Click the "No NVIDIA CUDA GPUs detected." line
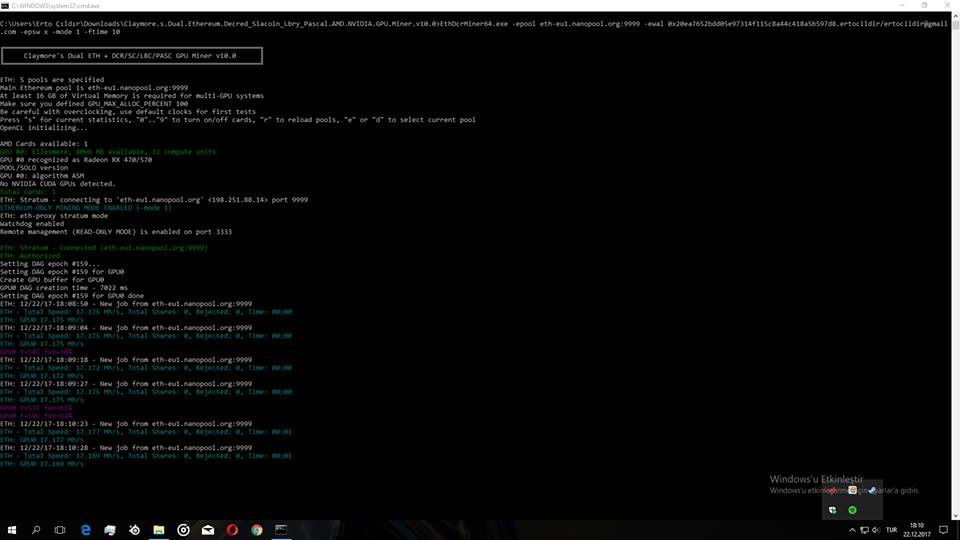The height and width of the screenshot is (540, 960). [x=58, y=184]
